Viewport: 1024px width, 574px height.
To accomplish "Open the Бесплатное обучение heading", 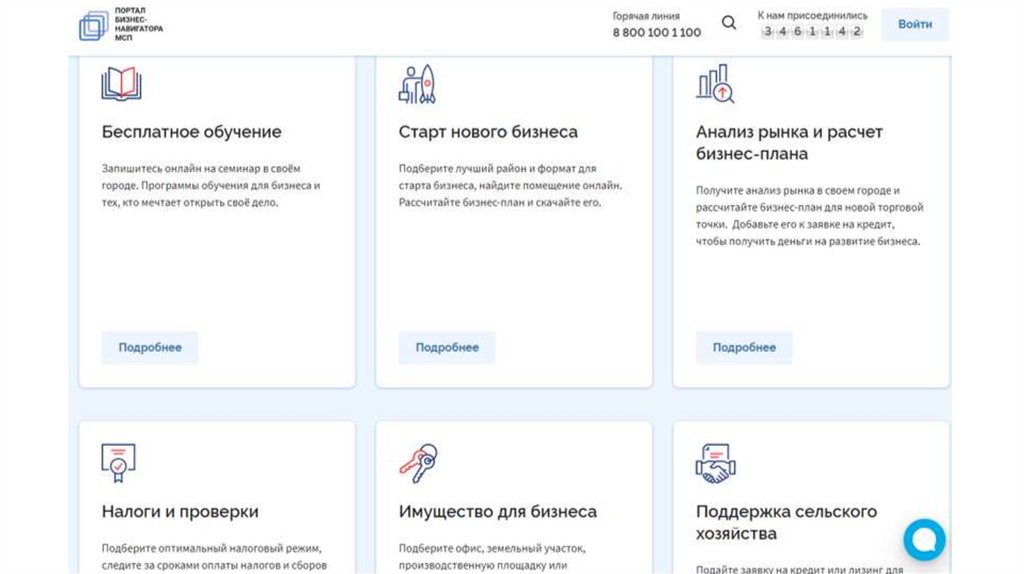I will 191,132.
